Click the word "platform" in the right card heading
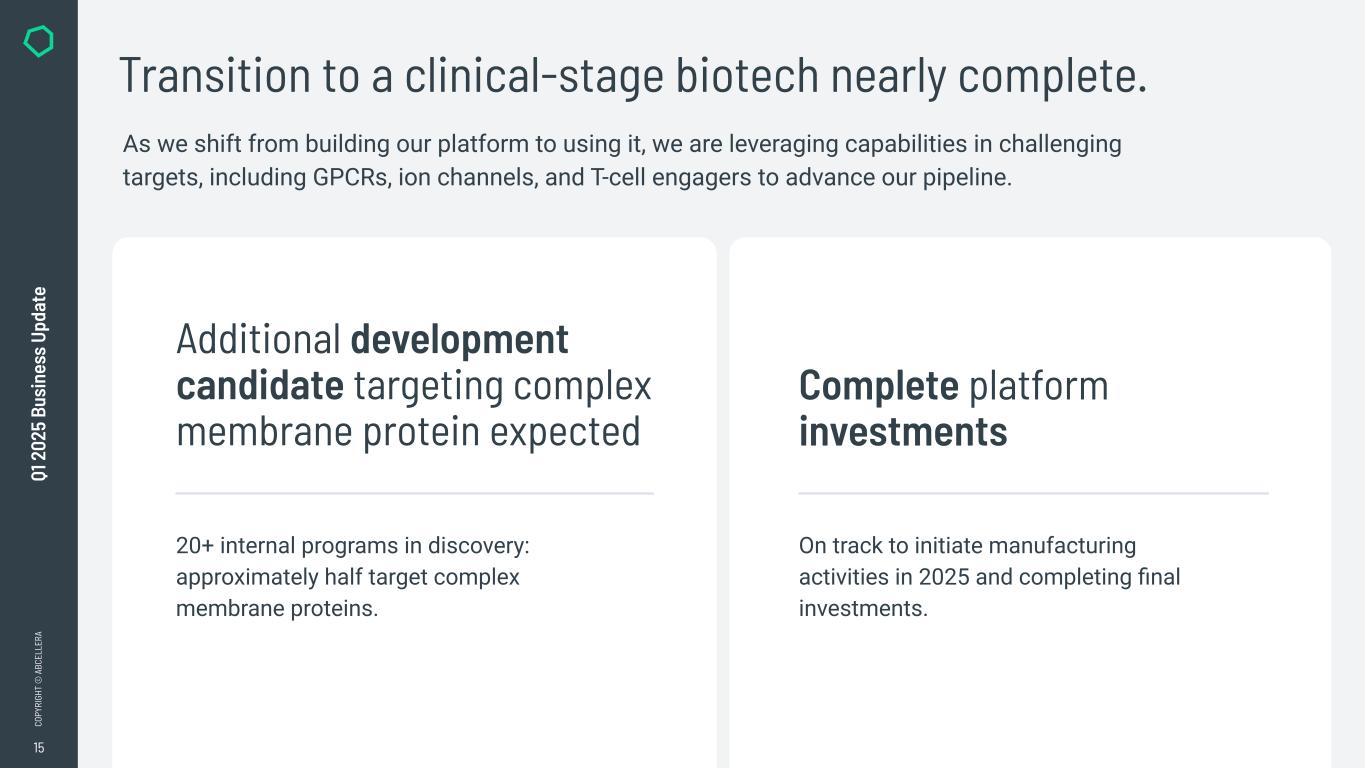This screenshot has height=768, width=1365. coord(1039,386)
